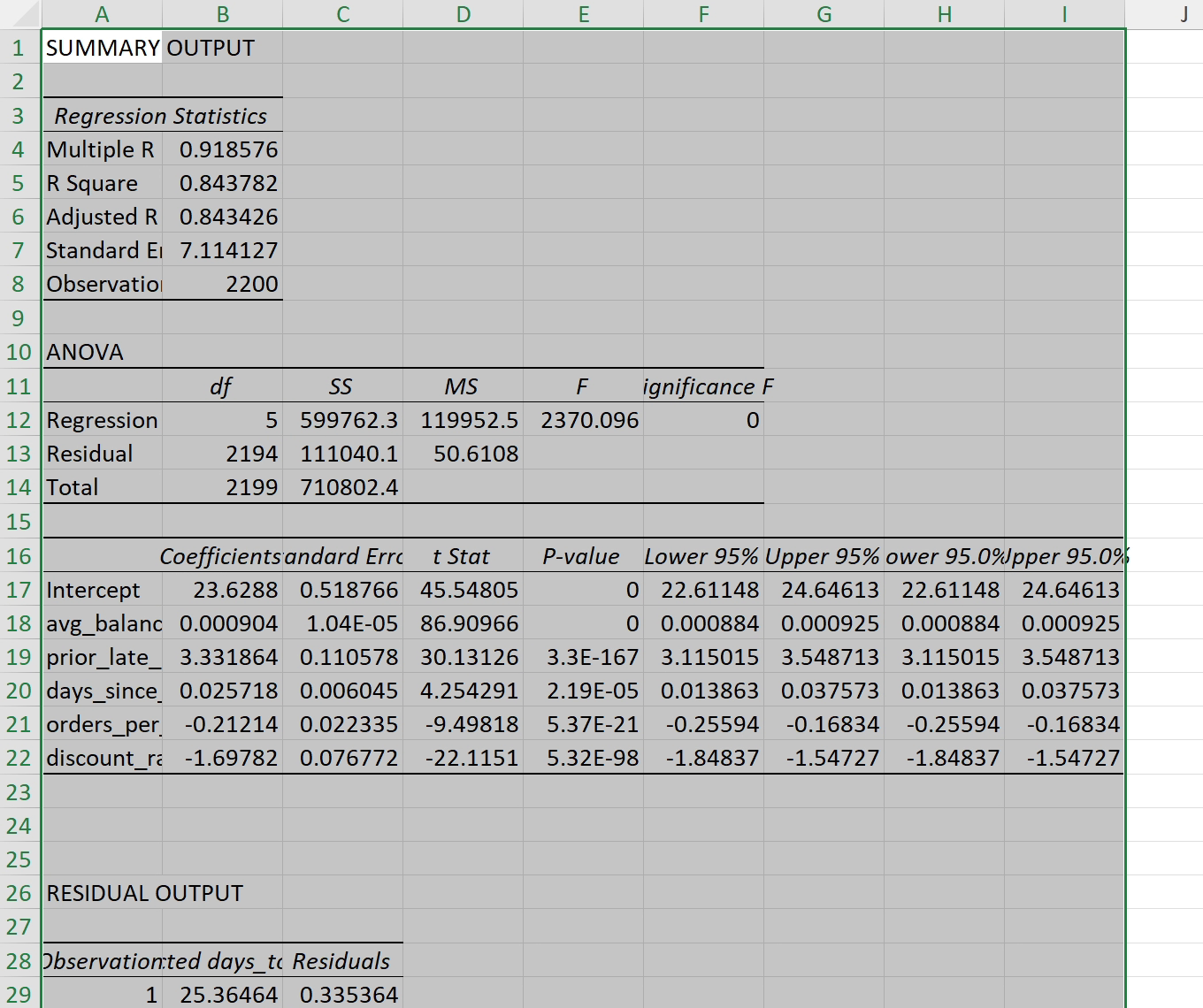Click the MS column heading
This screenshot has height=1008, width=1203.
(x=463, y=386)
